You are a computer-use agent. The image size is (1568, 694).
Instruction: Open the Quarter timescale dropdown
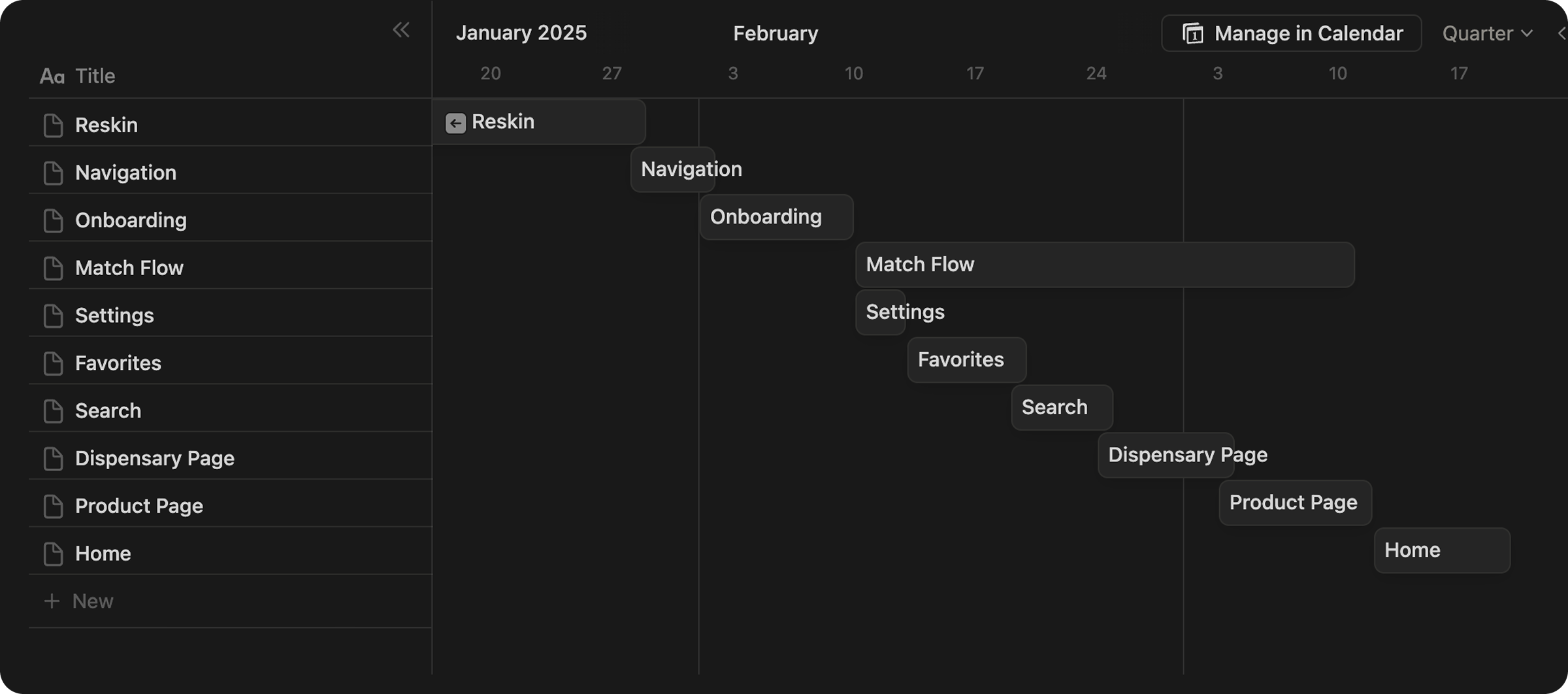[x=1488, y=33]
